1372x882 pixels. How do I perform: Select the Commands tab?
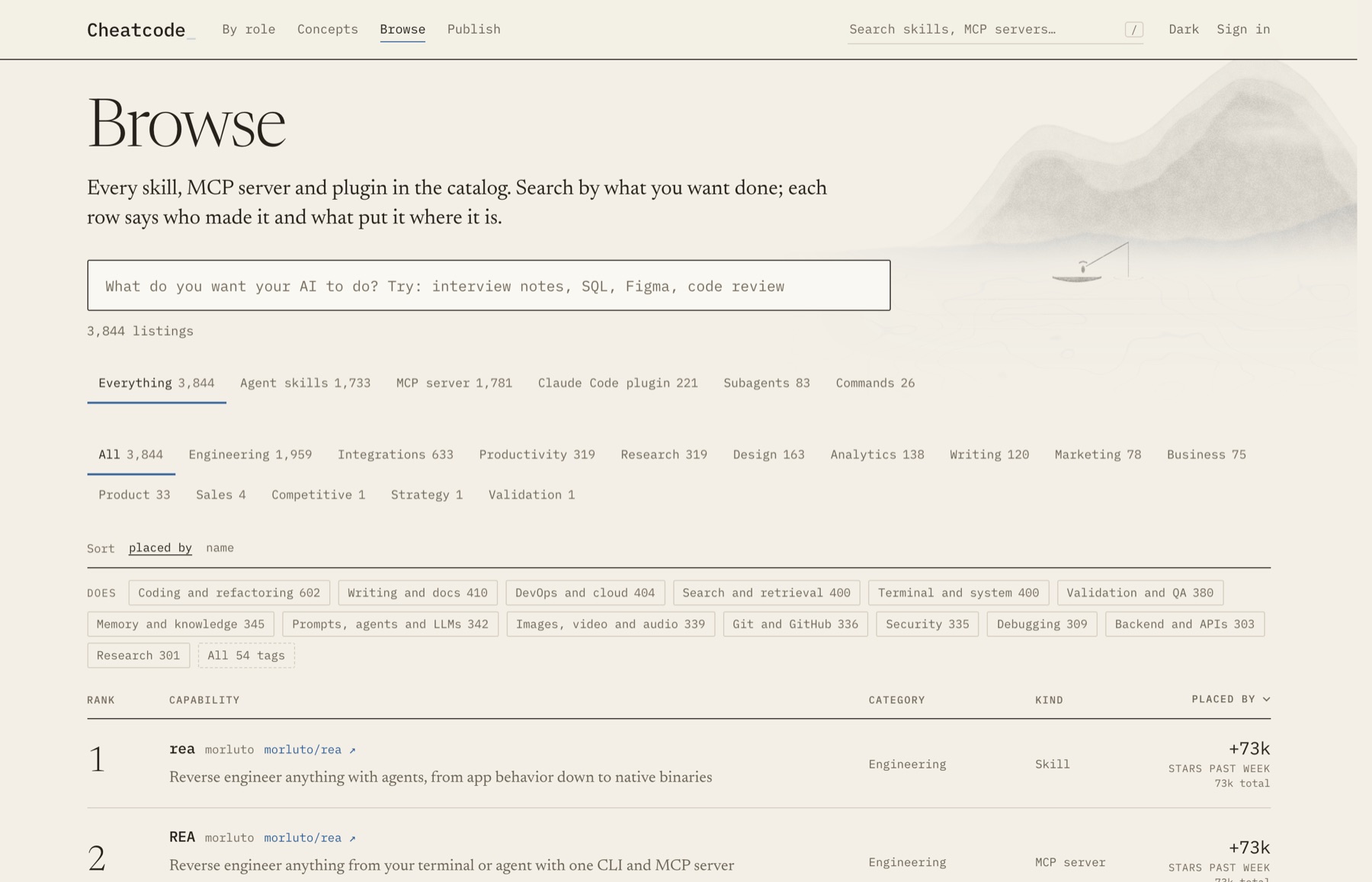pos(875,383)
